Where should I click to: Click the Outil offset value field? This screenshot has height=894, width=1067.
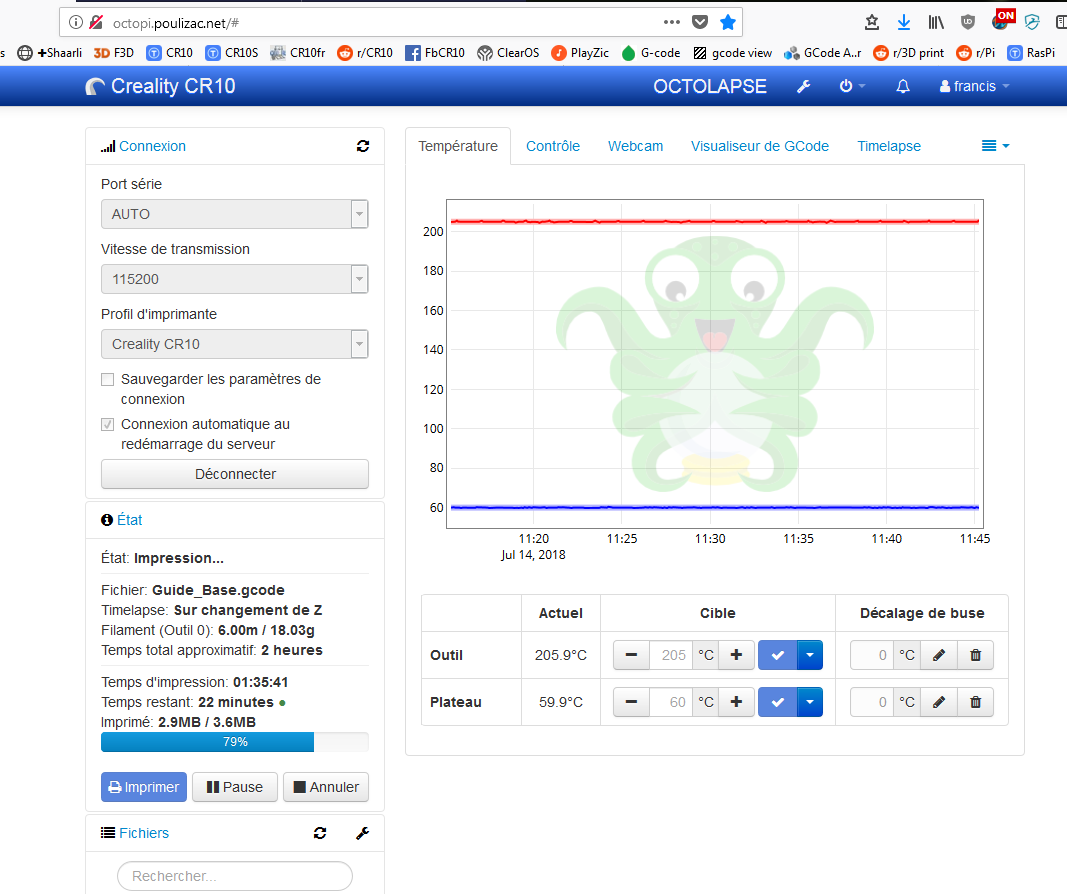point(872,655)
